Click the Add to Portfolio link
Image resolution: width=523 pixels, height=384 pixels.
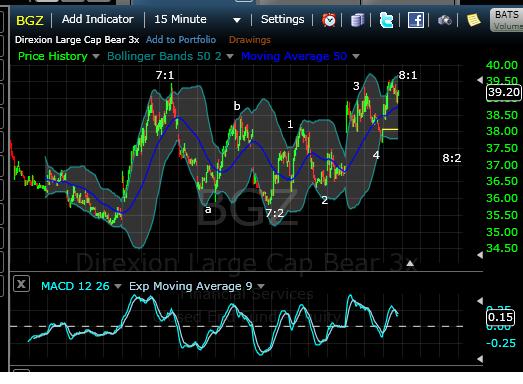coord(181,40)
